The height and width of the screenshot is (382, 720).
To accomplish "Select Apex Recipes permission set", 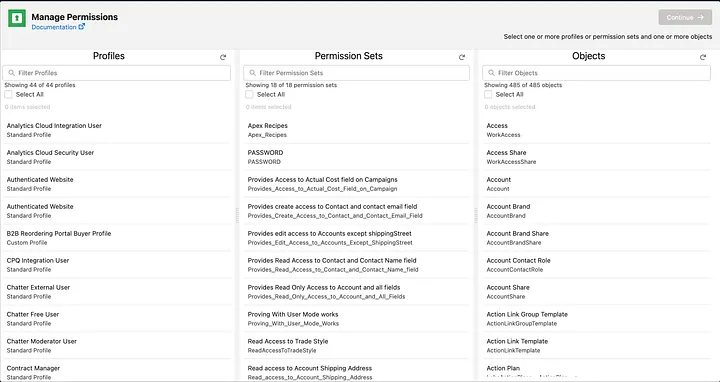I will click(x=356, y=130).
